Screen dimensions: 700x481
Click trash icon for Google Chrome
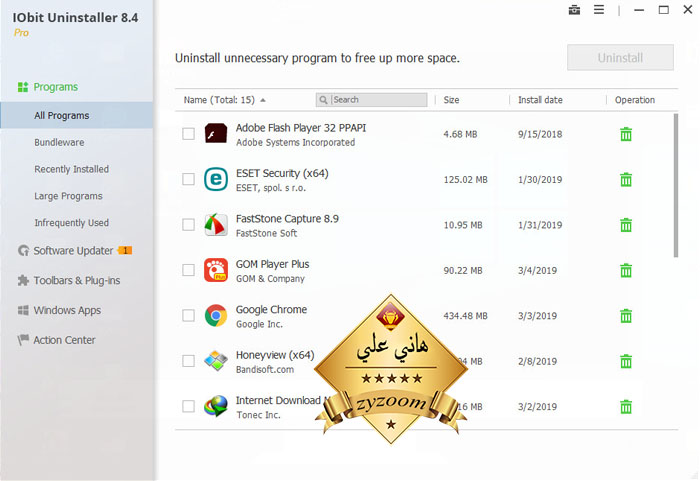(x=626, y=316)
